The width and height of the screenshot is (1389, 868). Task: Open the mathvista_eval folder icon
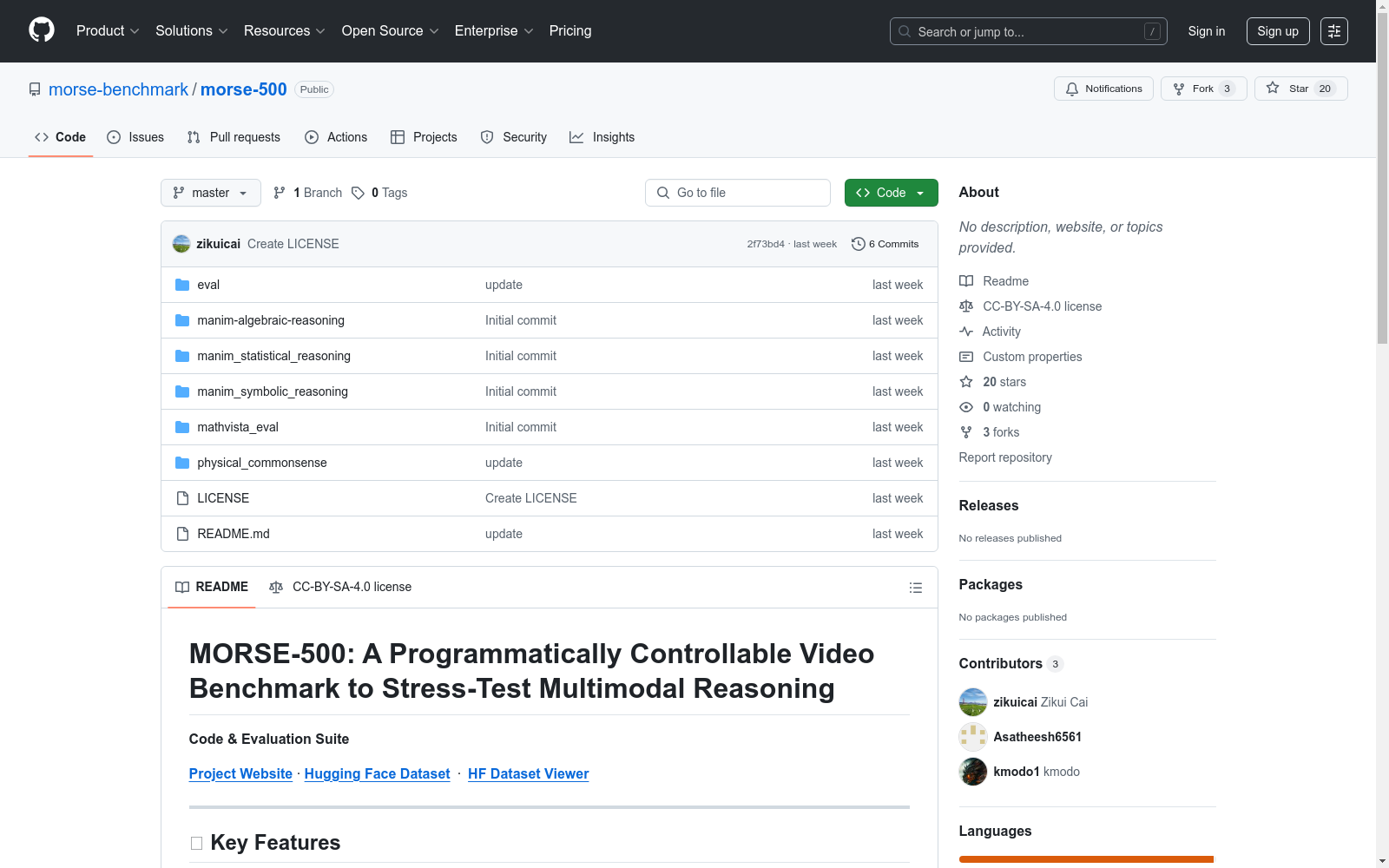(x=182, y=427)
